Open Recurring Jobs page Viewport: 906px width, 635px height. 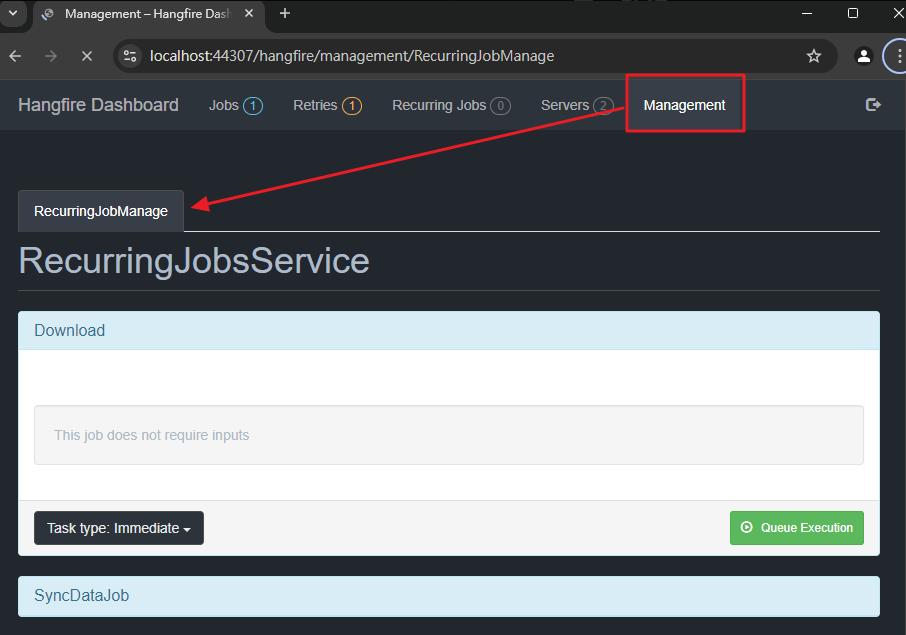451,105
